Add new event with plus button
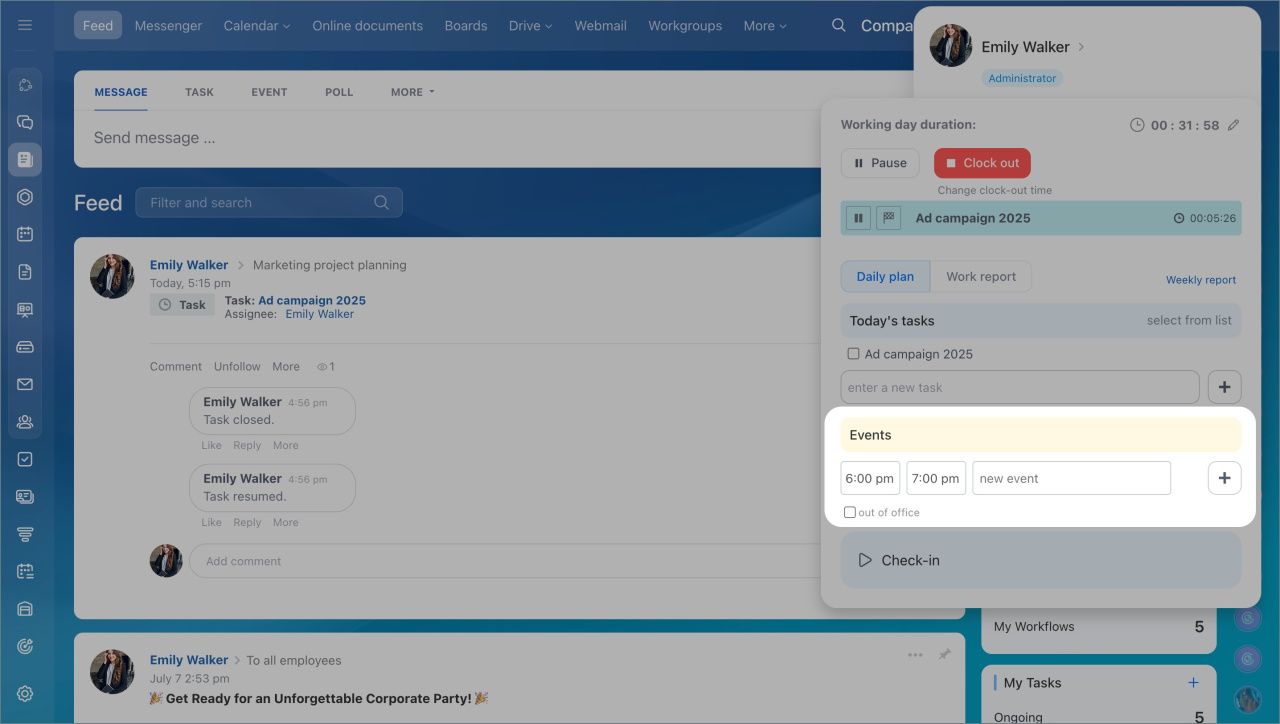 tap(1224, 478)
